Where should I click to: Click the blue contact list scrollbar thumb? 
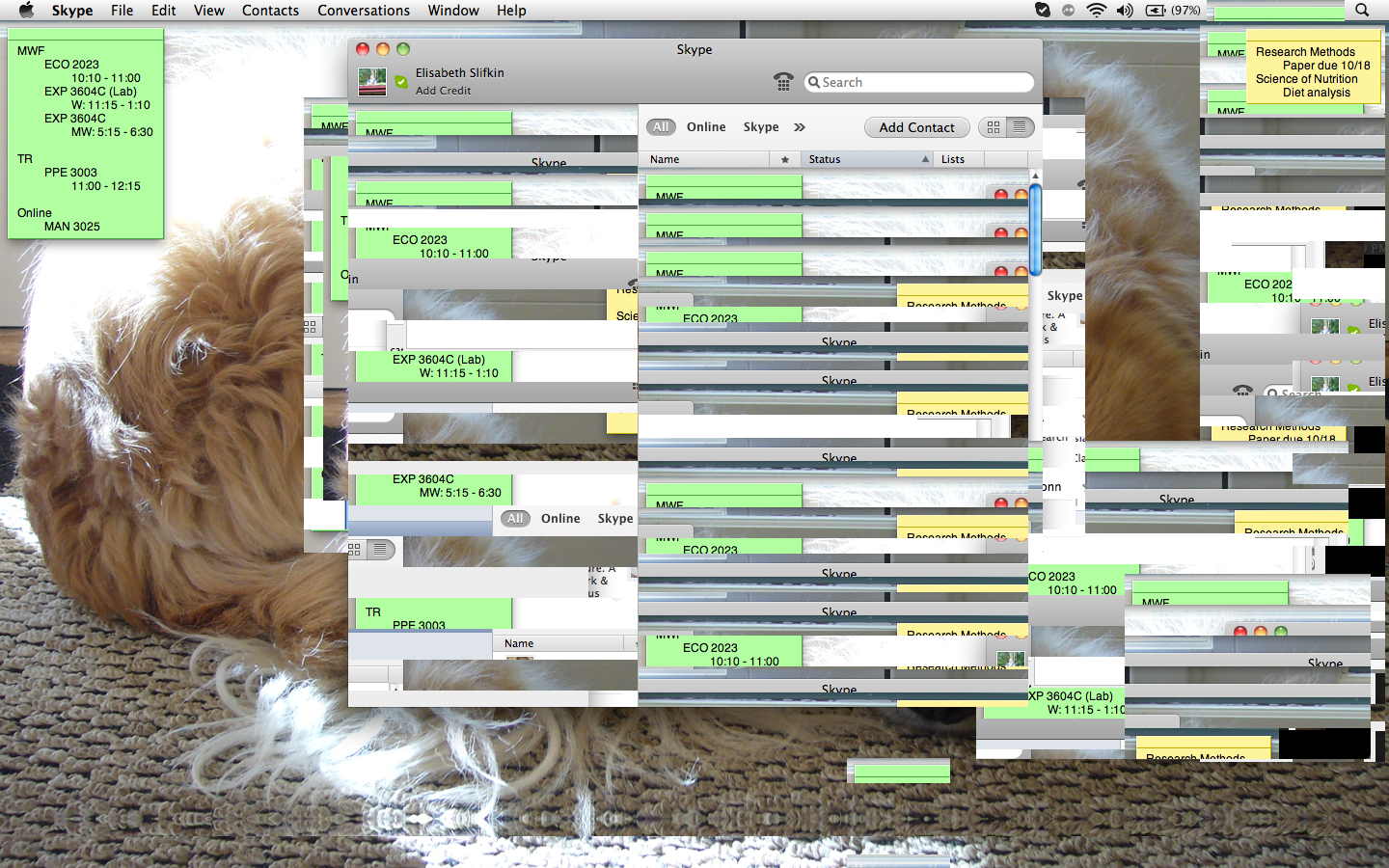coord(1036,230)
